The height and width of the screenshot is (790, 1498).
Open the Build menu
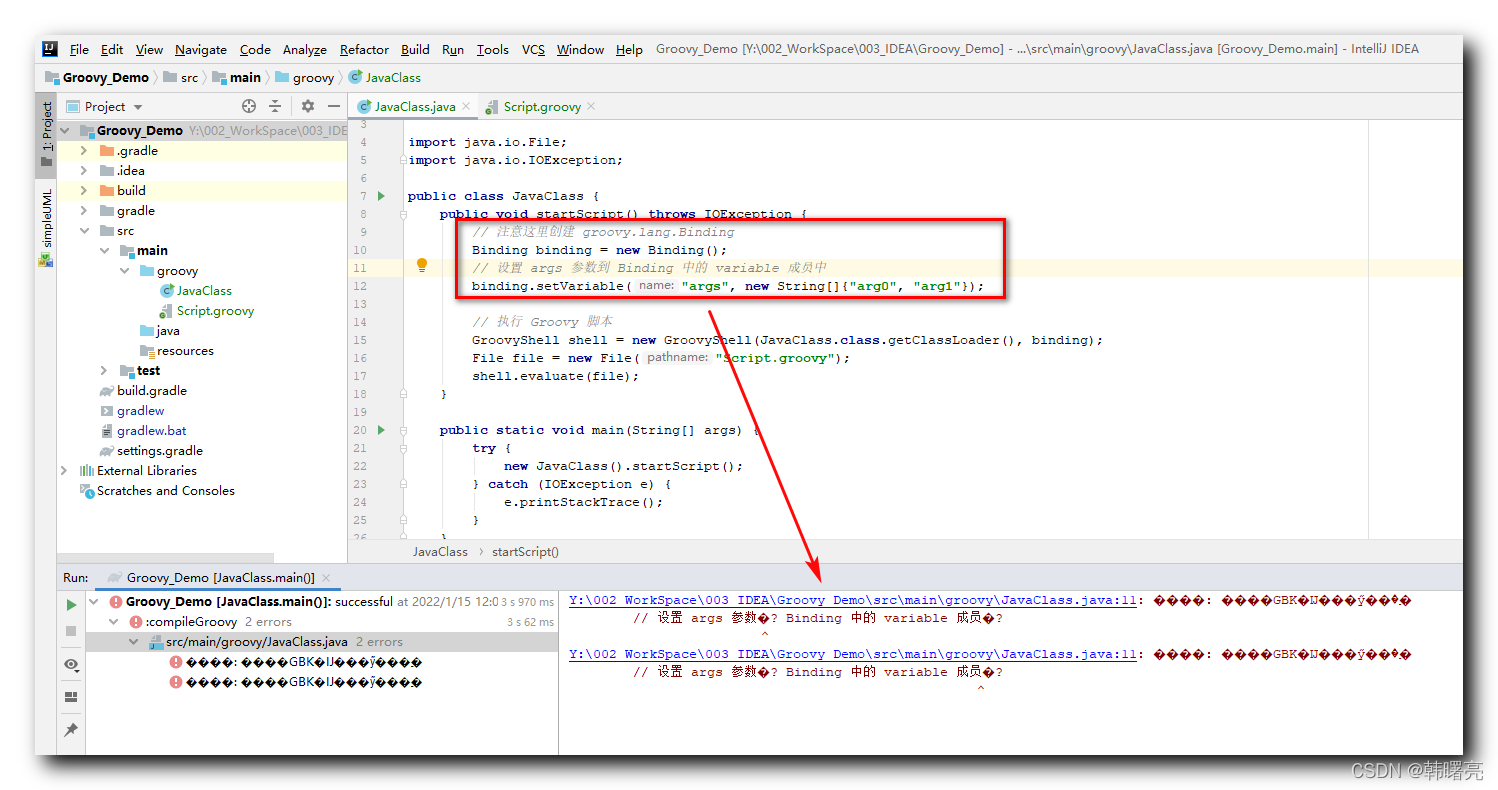coord(415,49)
